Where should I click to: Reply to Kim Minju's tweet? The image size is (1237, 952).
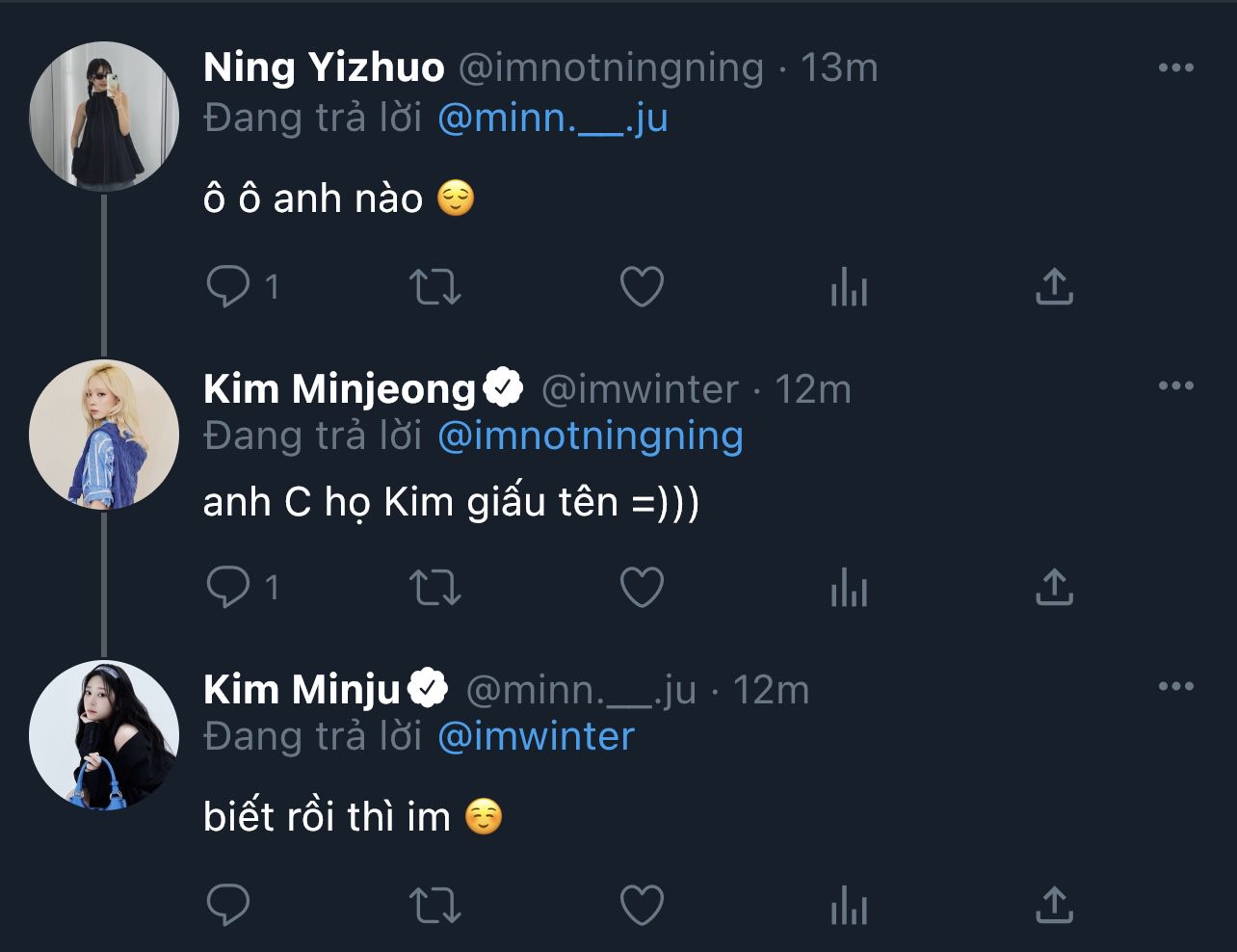[x=228, y=905]
